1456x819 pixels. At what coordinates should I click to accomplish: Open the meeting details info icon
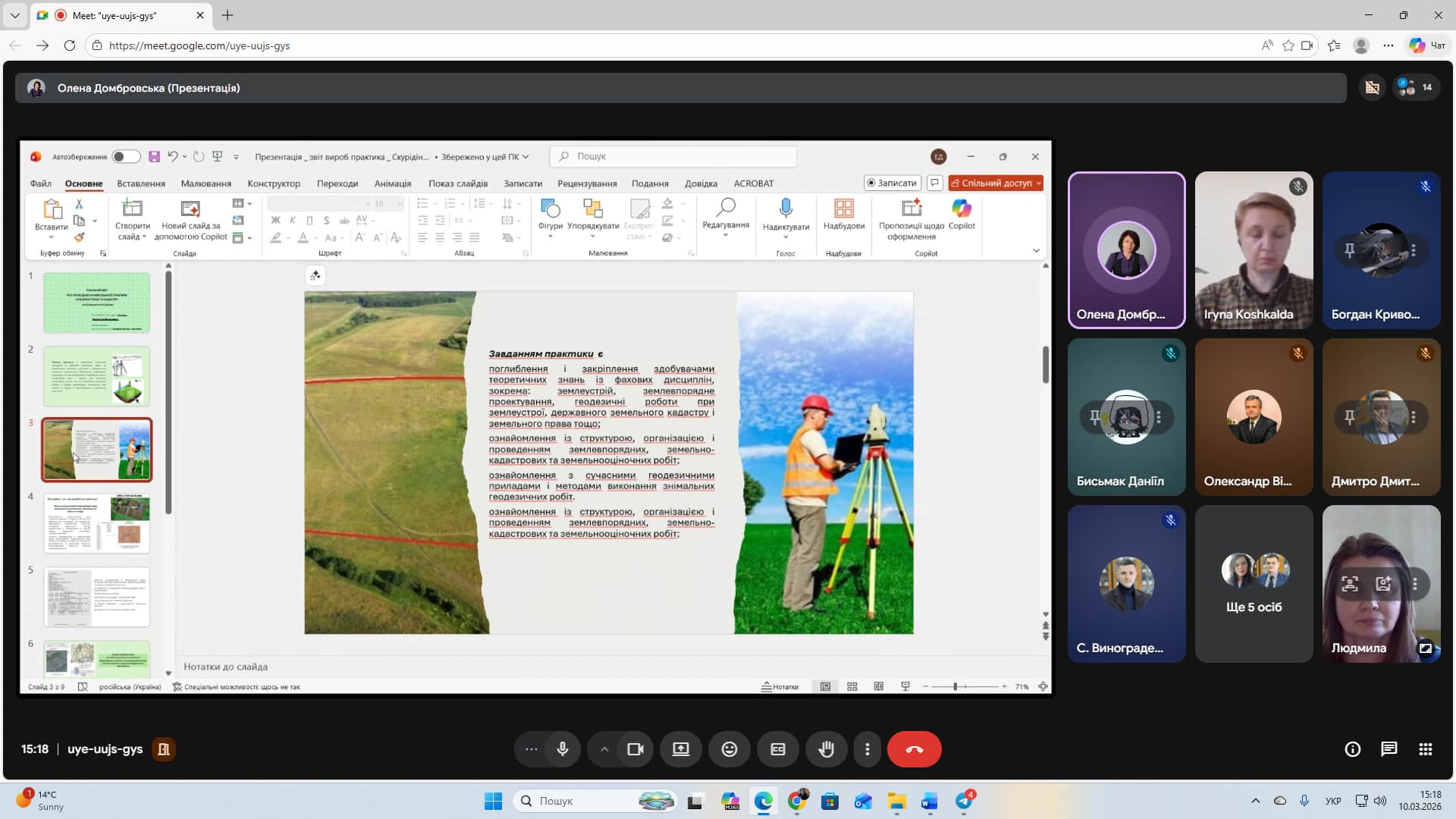click(1352, 749)
